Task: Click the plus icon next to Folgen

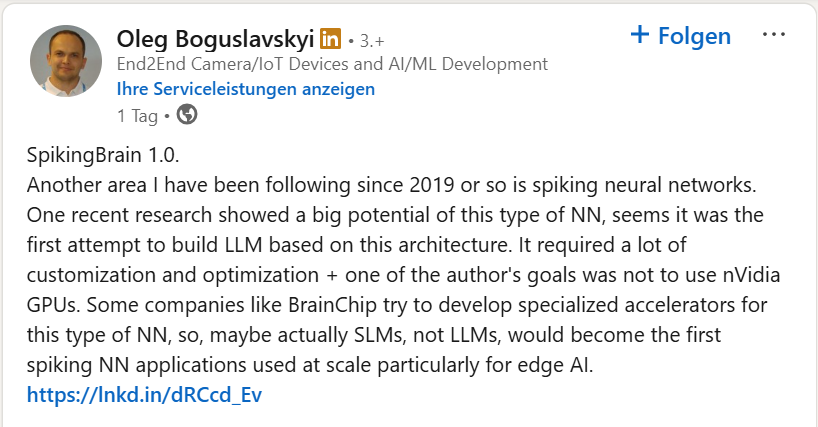Action: tap(640, 35)
